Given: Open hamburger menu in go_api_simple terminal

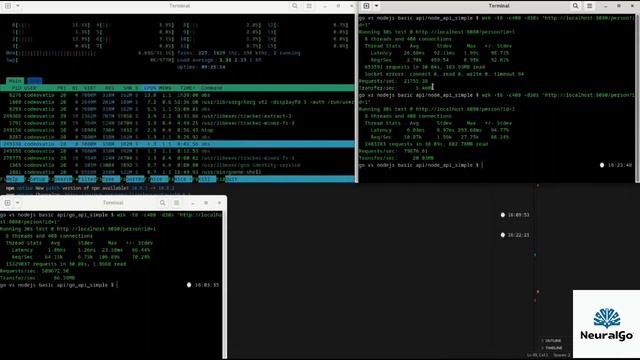Looking at the screenshot, I should point(176,203).
